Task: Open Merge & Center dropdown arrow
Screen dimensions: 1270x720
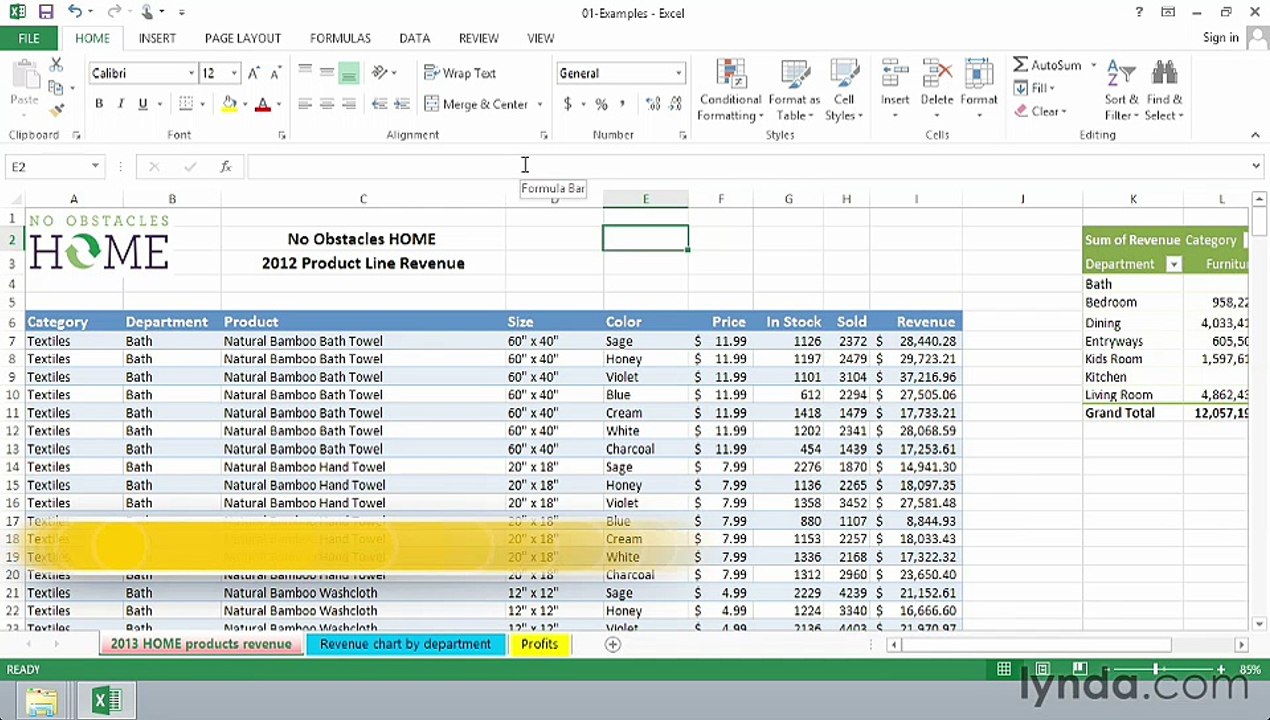Action: tap(540, 104)
